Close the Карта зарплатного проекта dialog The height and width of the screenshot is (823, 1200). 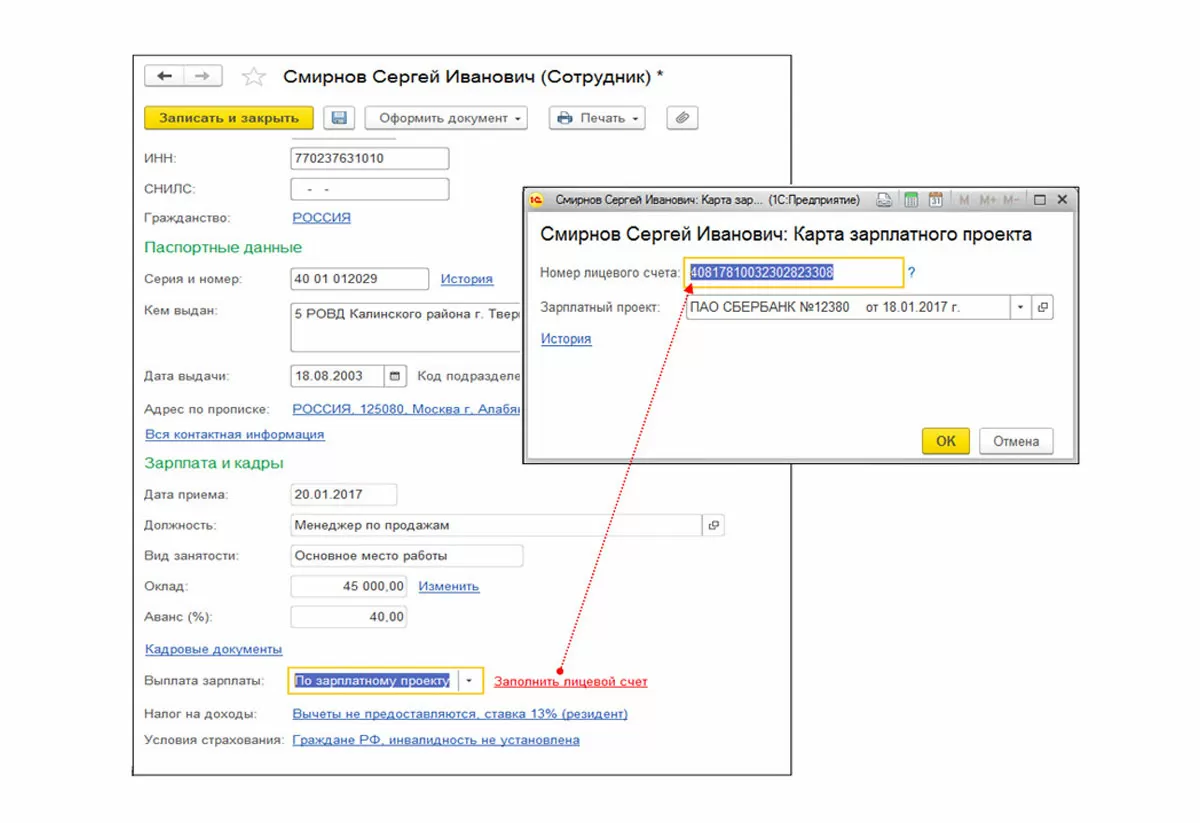pos(1061,200)
